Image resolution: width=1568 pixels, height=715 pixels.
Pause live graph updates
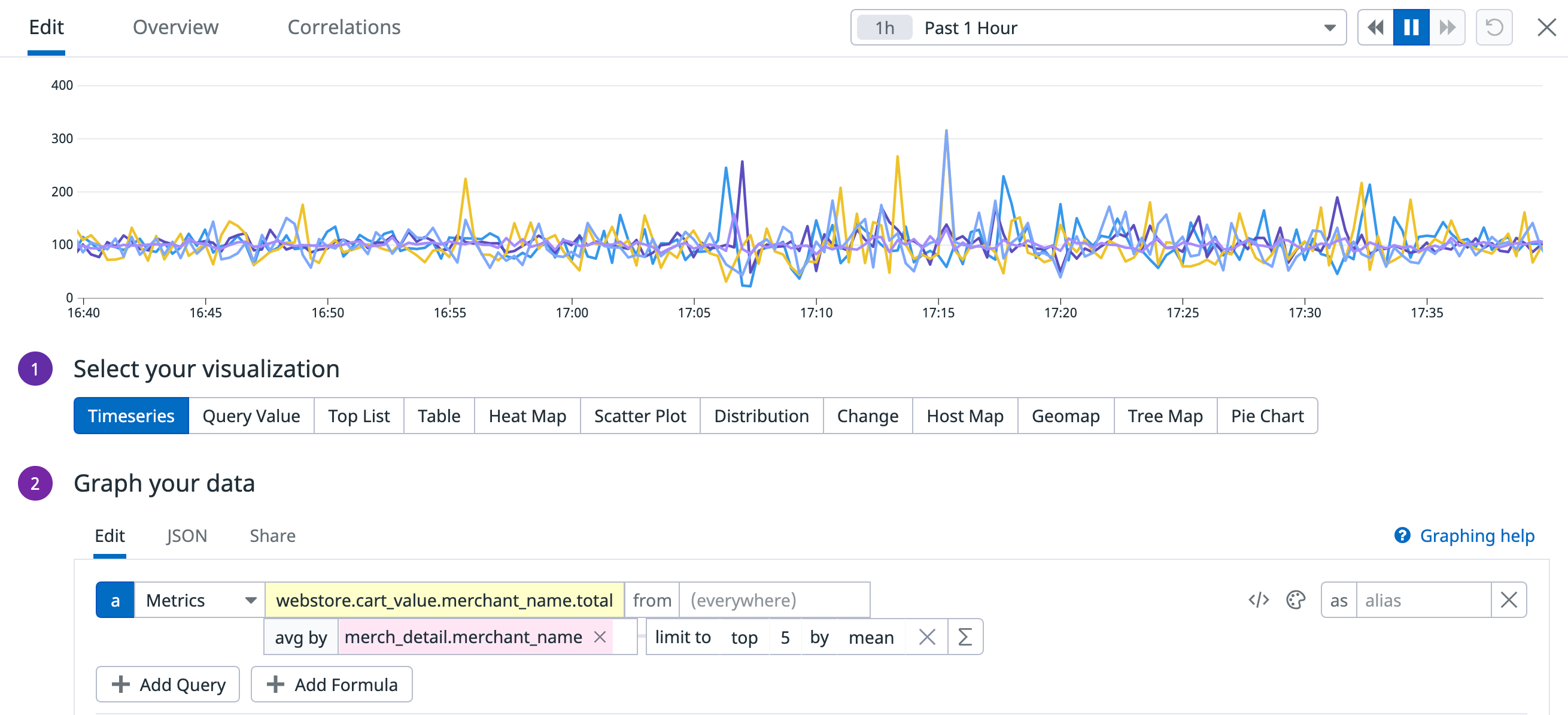(1411, 27)
